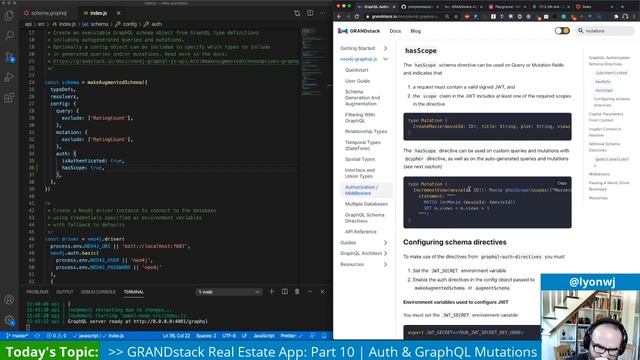This screenshot has width=640, height=360.
Task: Split the terminal panel
Action: pyautogui.click(x=284, y=291)
